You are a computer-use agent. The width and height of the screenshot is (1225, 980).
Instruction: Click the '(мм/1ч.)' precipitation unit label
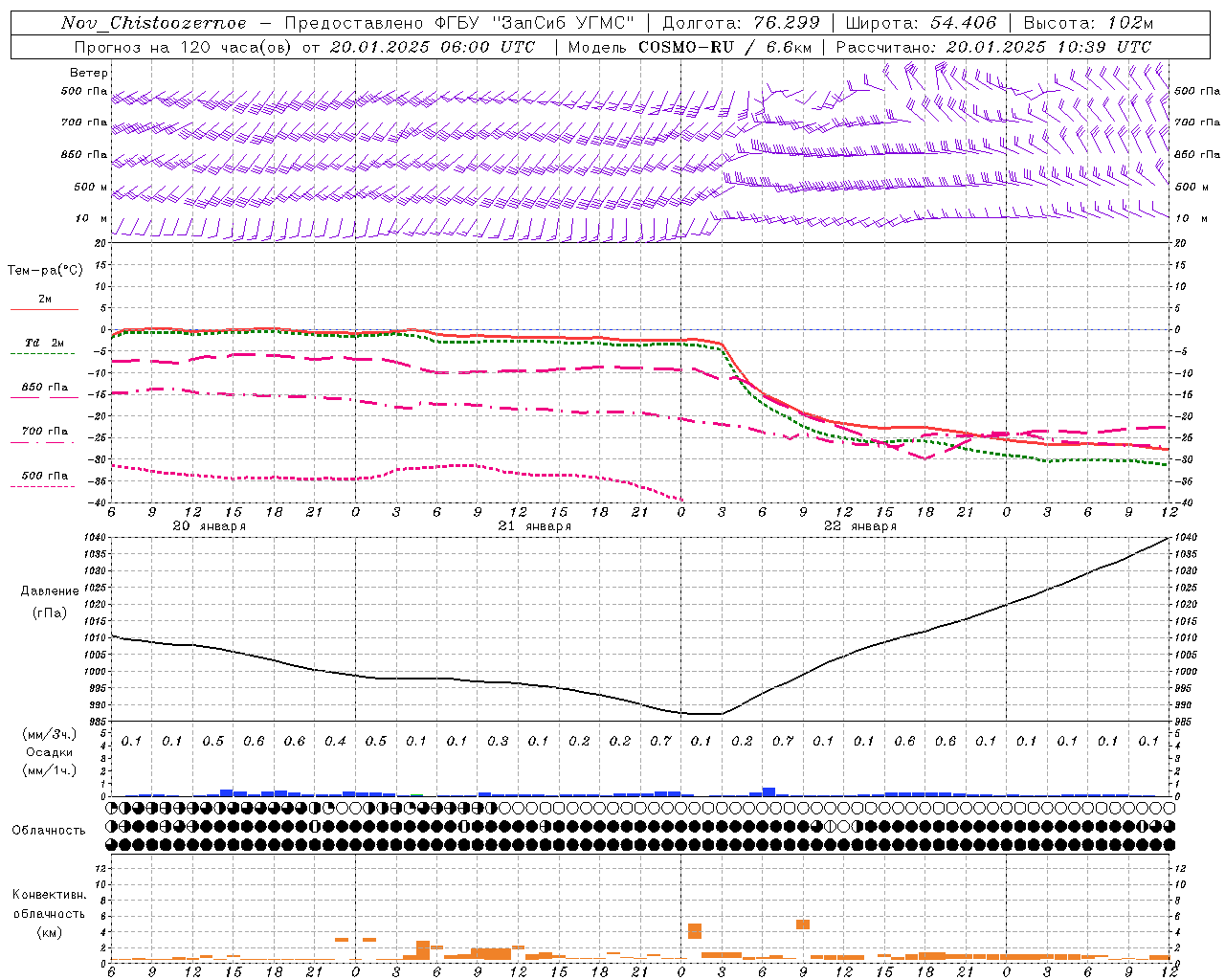tap(50, 769)
